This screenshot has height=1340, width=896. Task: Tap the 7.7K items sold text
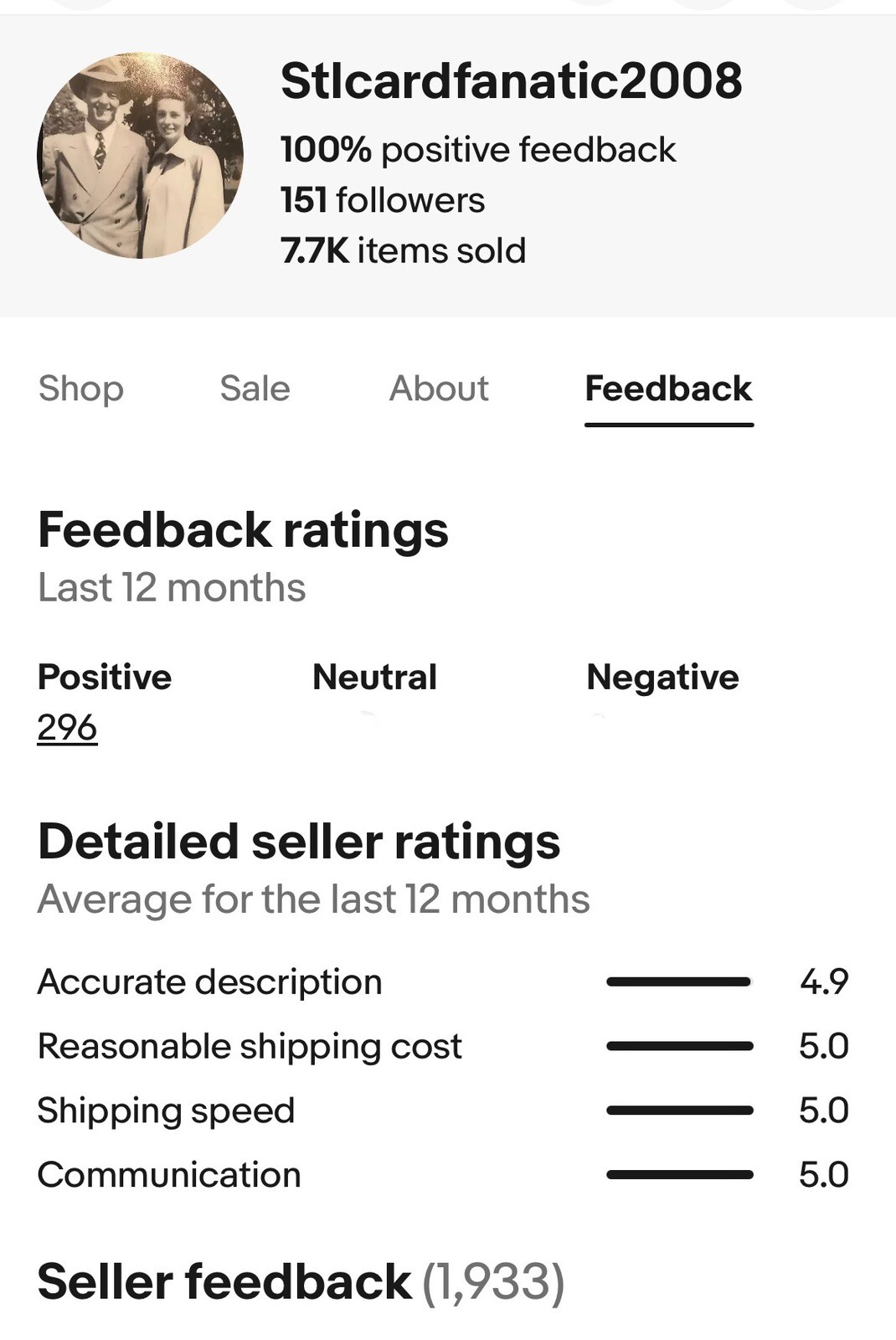403,250
